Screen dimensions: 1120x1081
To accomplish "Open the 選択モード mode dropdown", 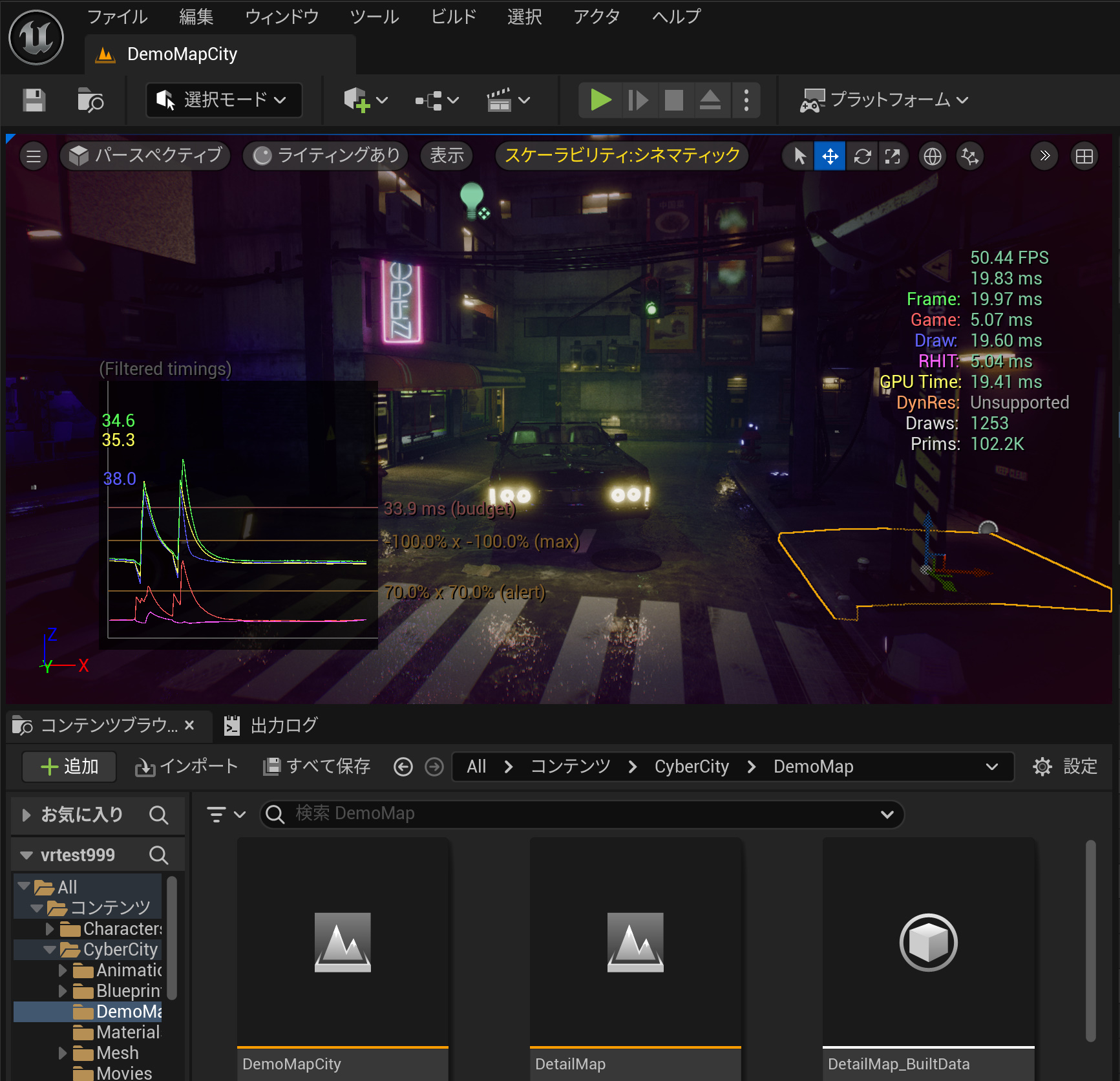I will 224,100.
